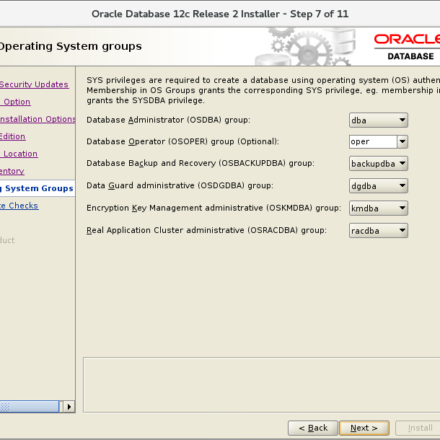This screenshot has width=440, height=440.
Task: Click the Data Guard administrative group label
Action: tap(180, 186)
